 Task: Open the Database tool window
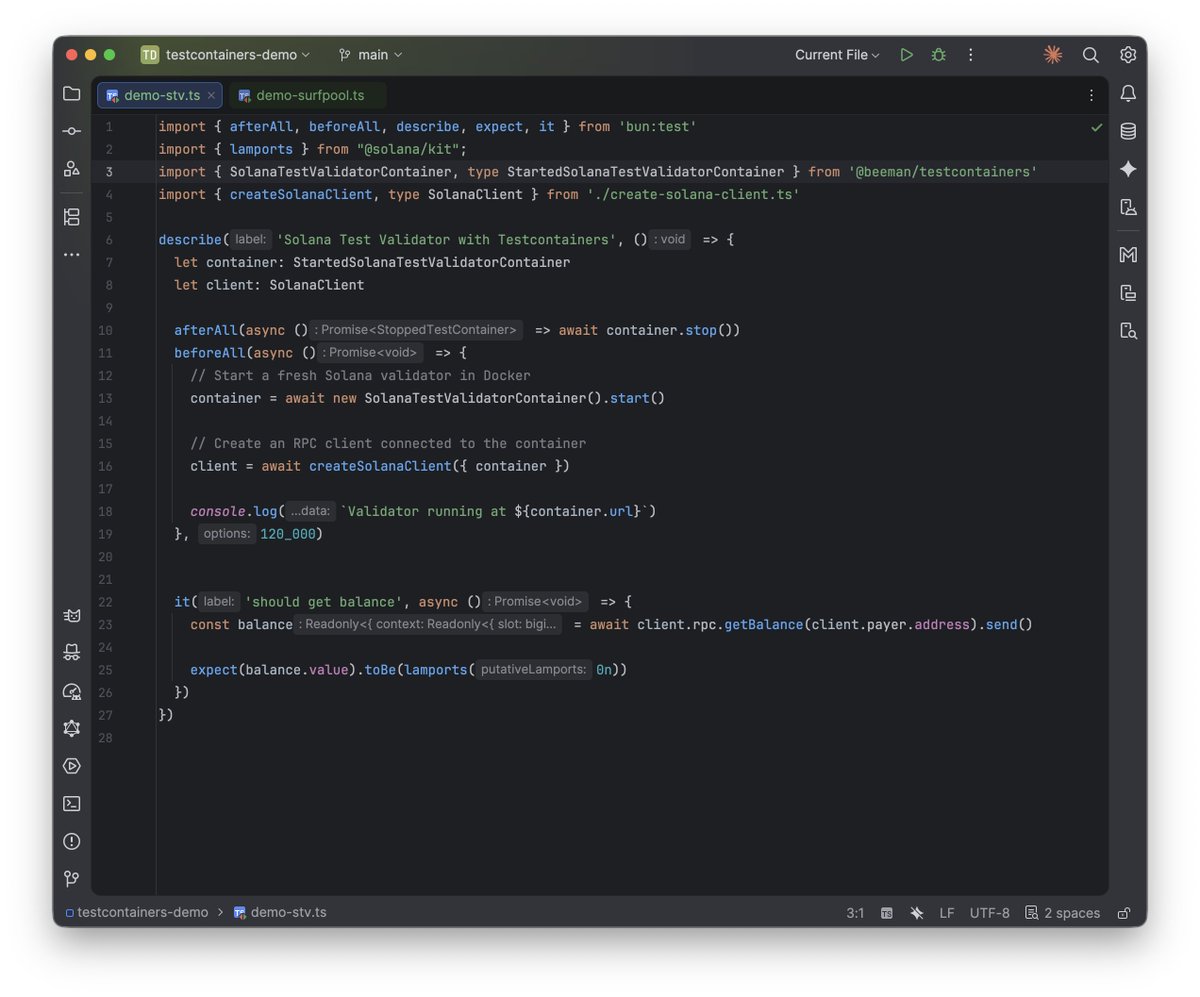1128,131
